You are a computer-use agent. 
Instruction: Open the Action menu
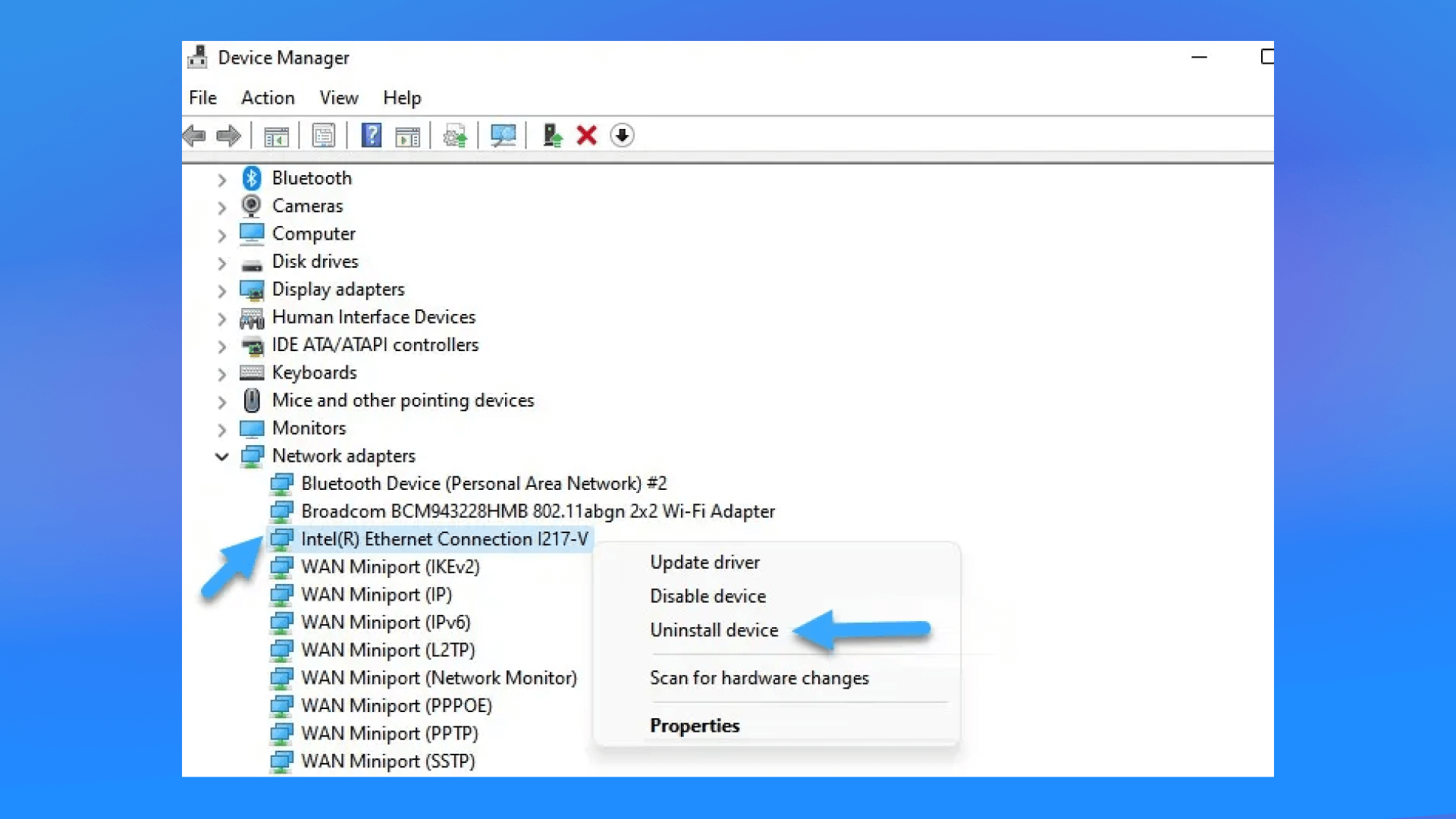click(268, 98)
